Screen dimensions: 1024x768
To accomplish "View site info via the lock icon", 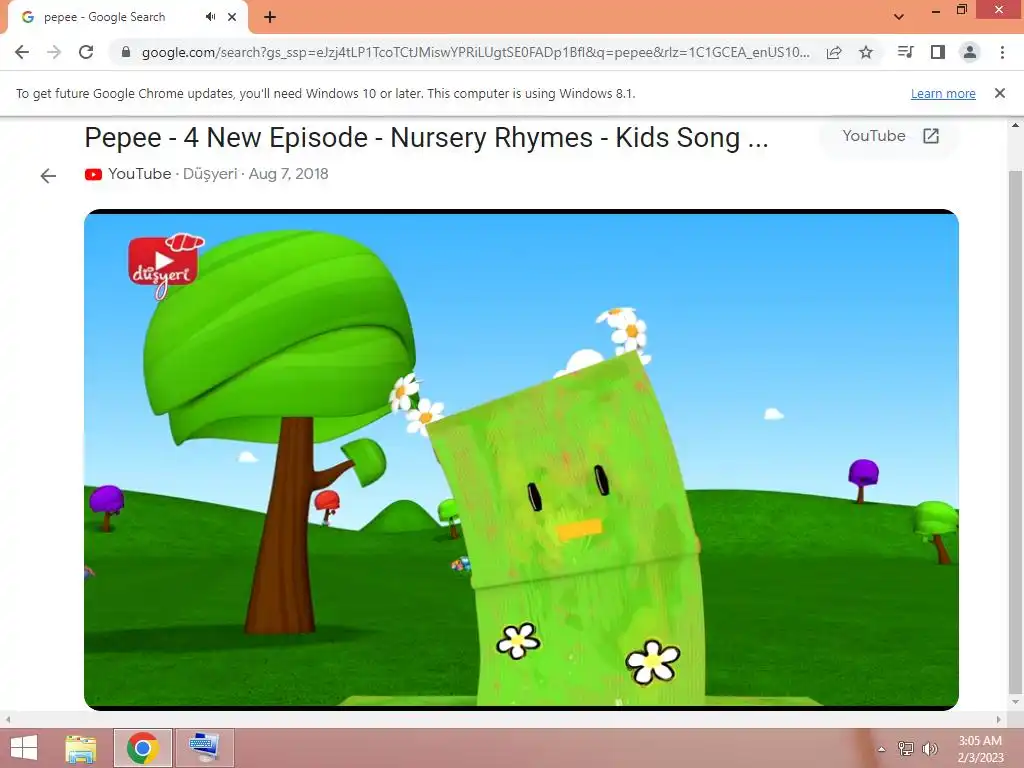I will pos(126,52).
